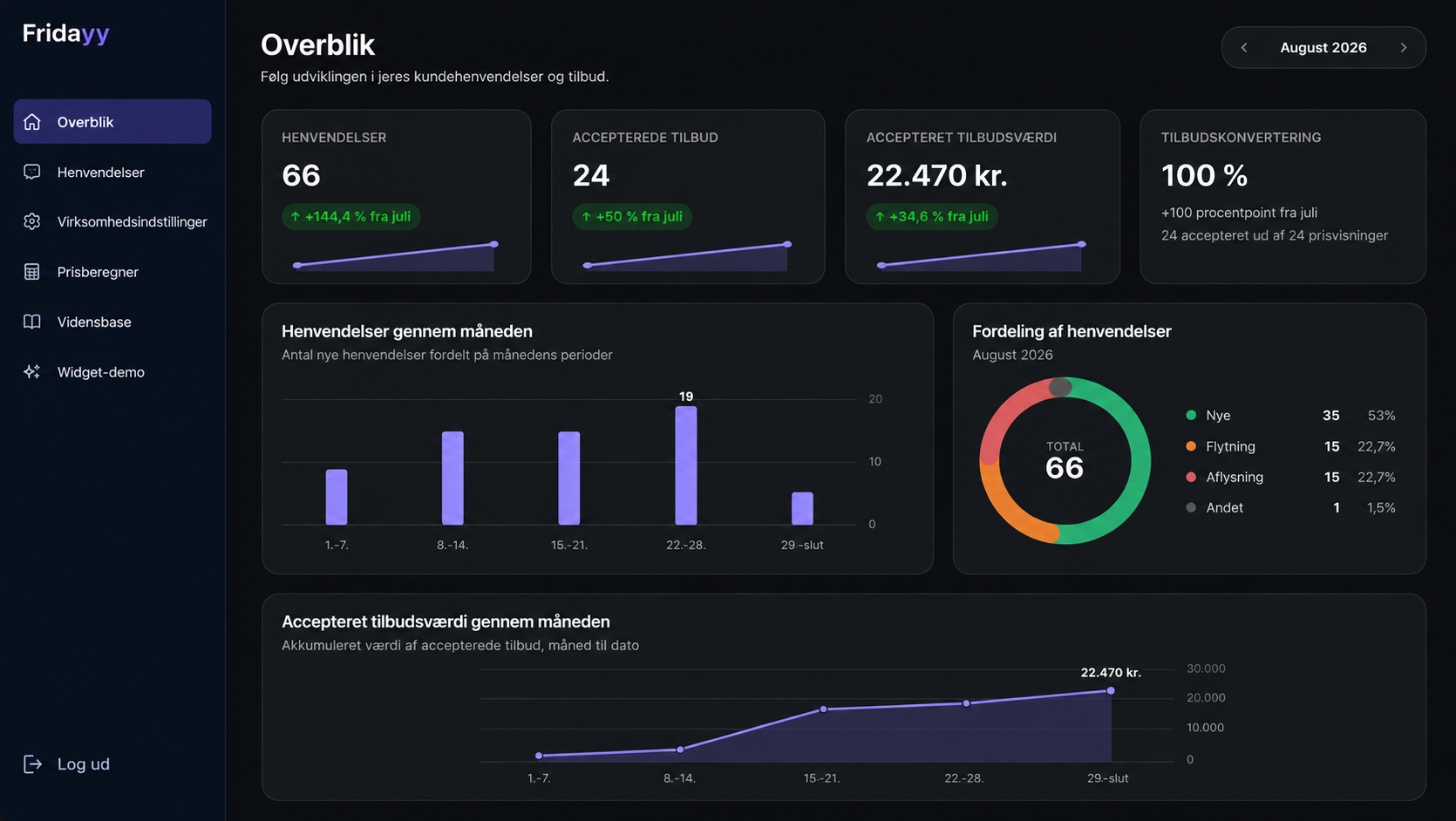Click the 8.-14. bar in bar chart
This screenshot has width=1456, height=821.
click(452, 478)
